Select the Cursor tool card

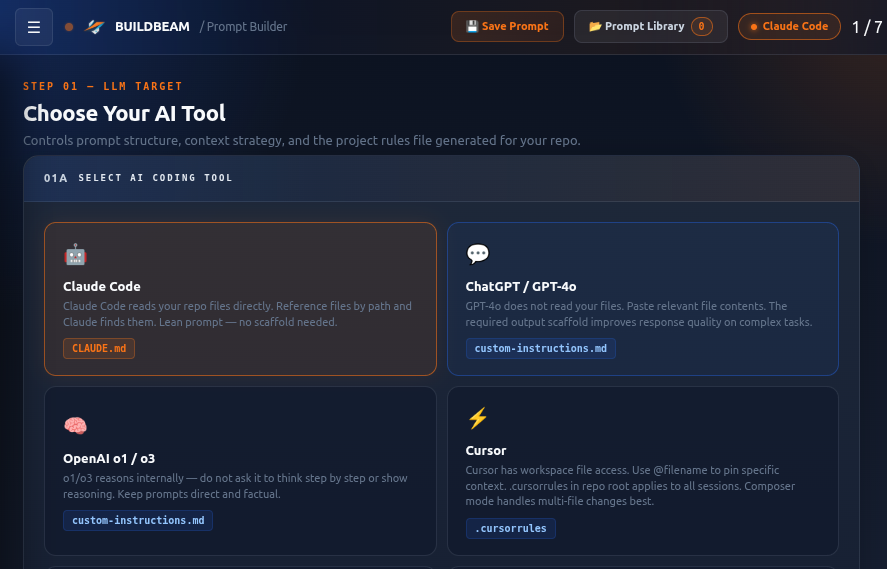pos(643,471)
